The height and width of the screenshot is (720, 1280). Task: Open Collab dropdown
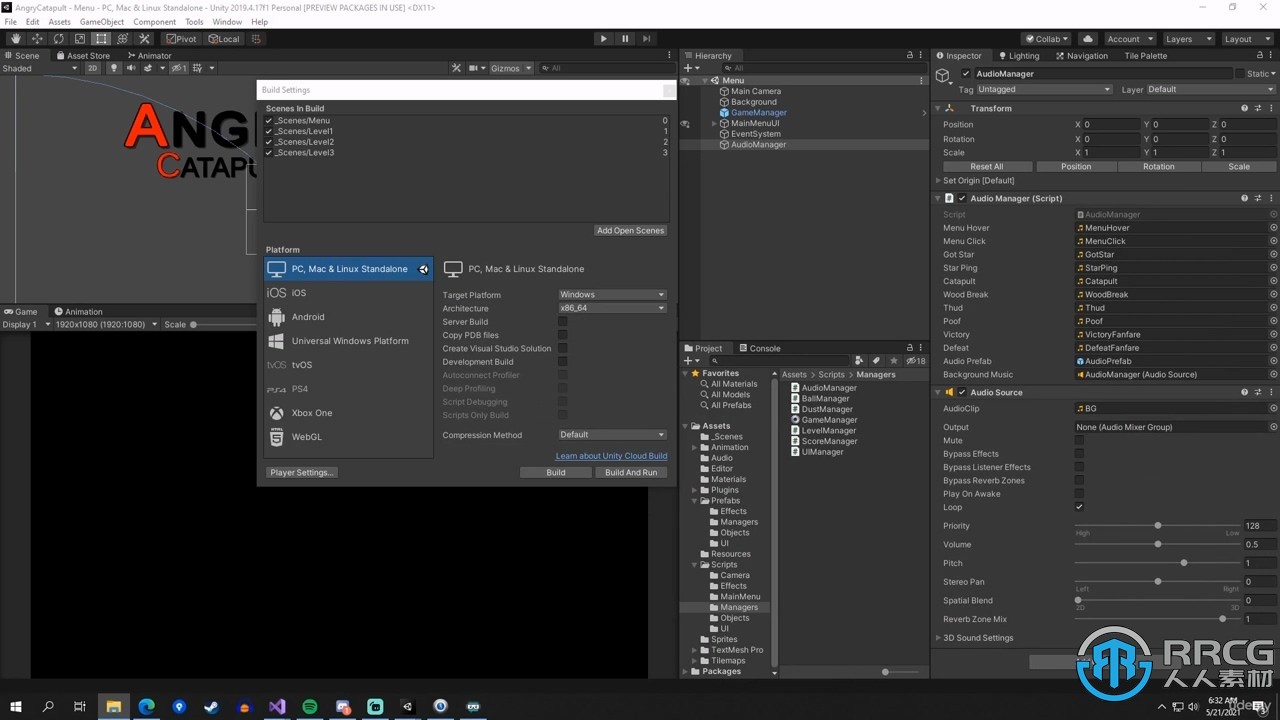1047,39
